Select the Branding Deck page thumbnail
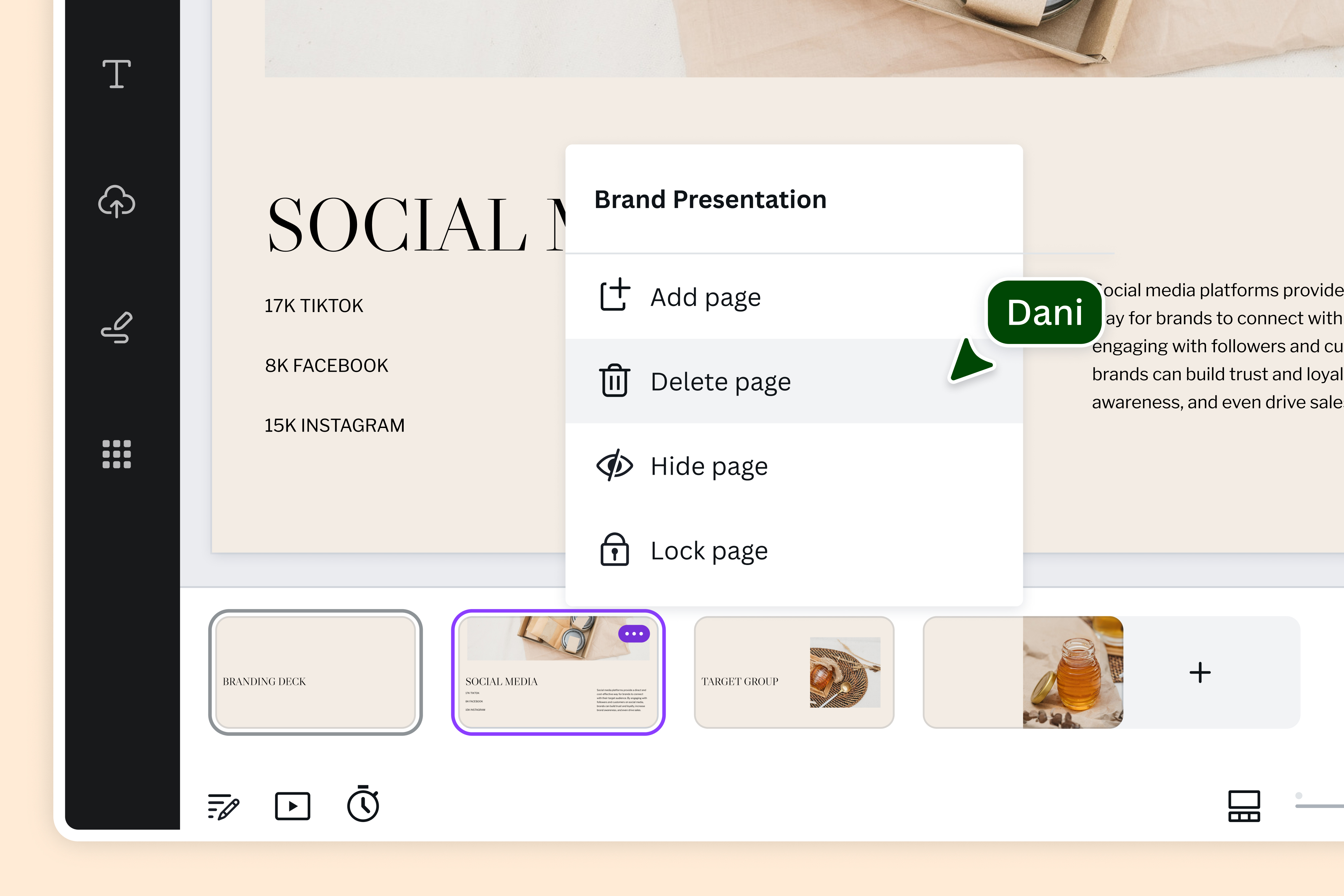Viewport: 1344px width, 896px height. point(316,673)
